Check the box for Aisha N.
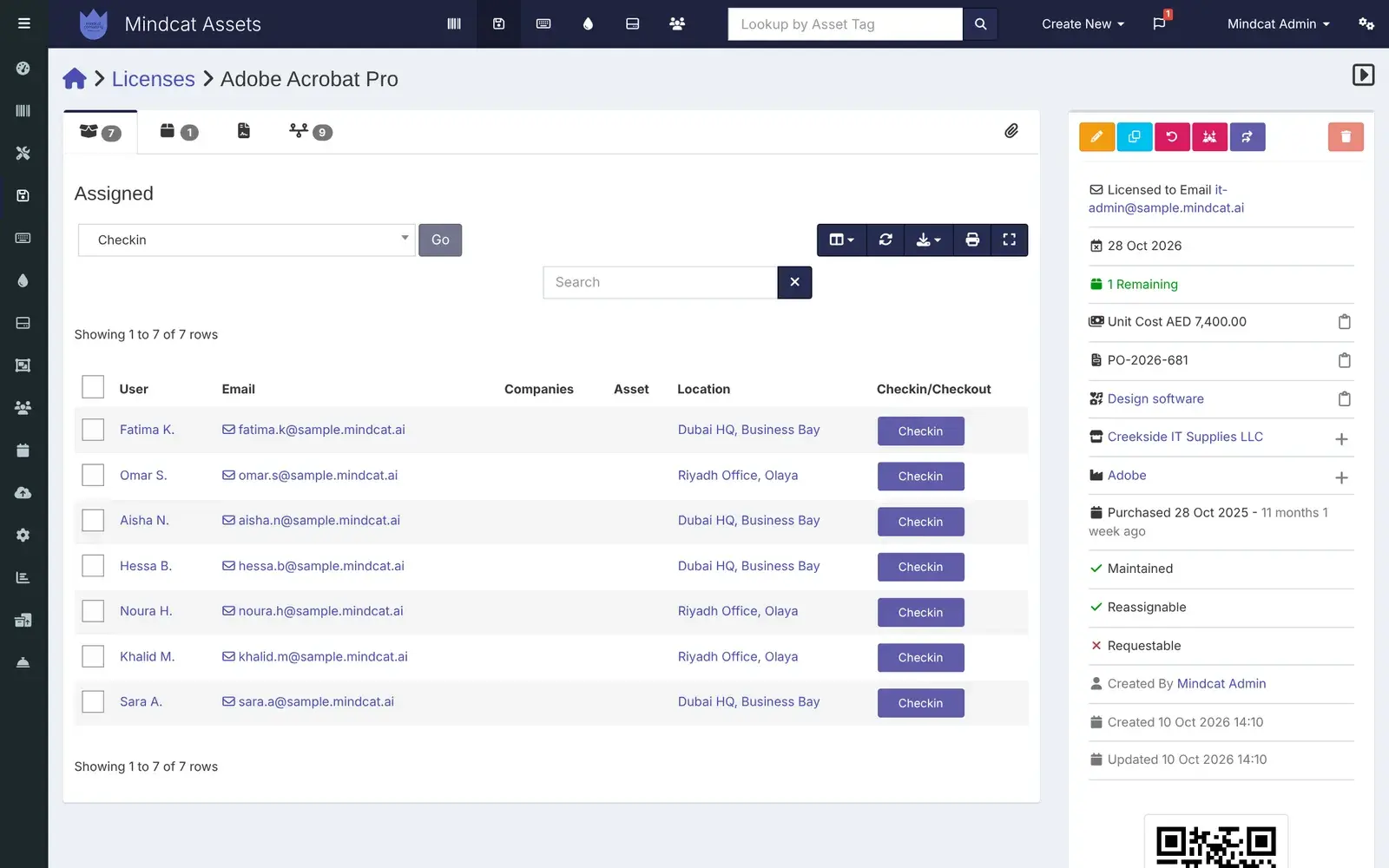Image resolution: width=1389 pixels, height=868 pixels. [93, 520]
